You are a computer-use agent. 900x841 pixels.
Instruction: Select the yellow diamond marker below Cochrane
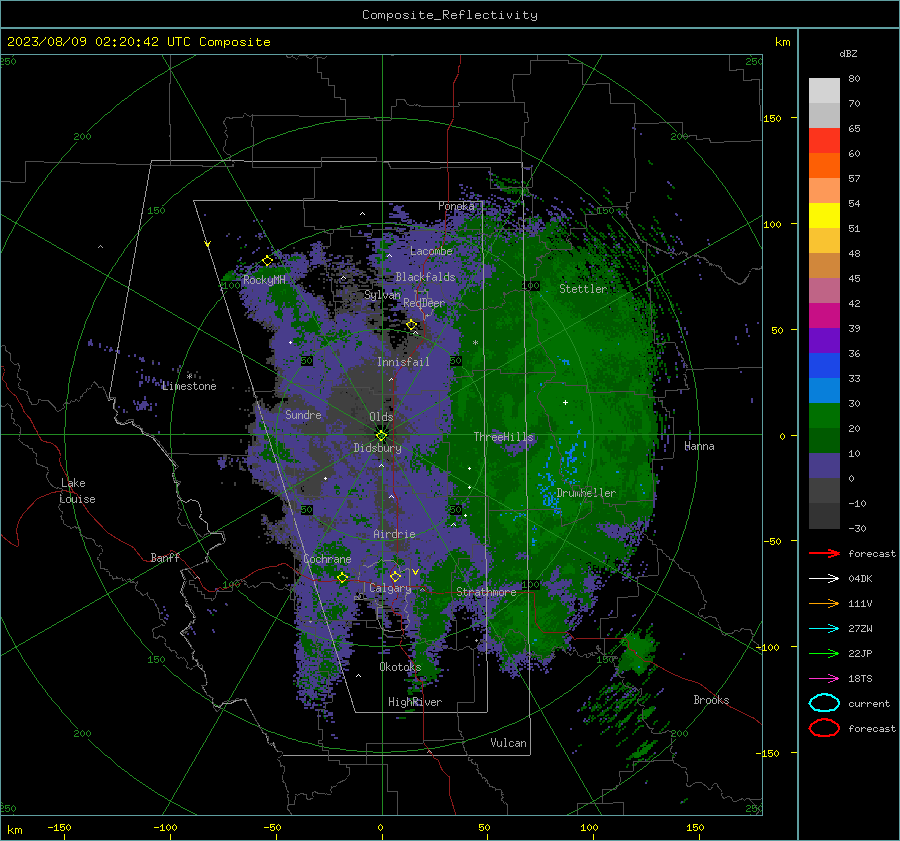(x=343, y=578)
